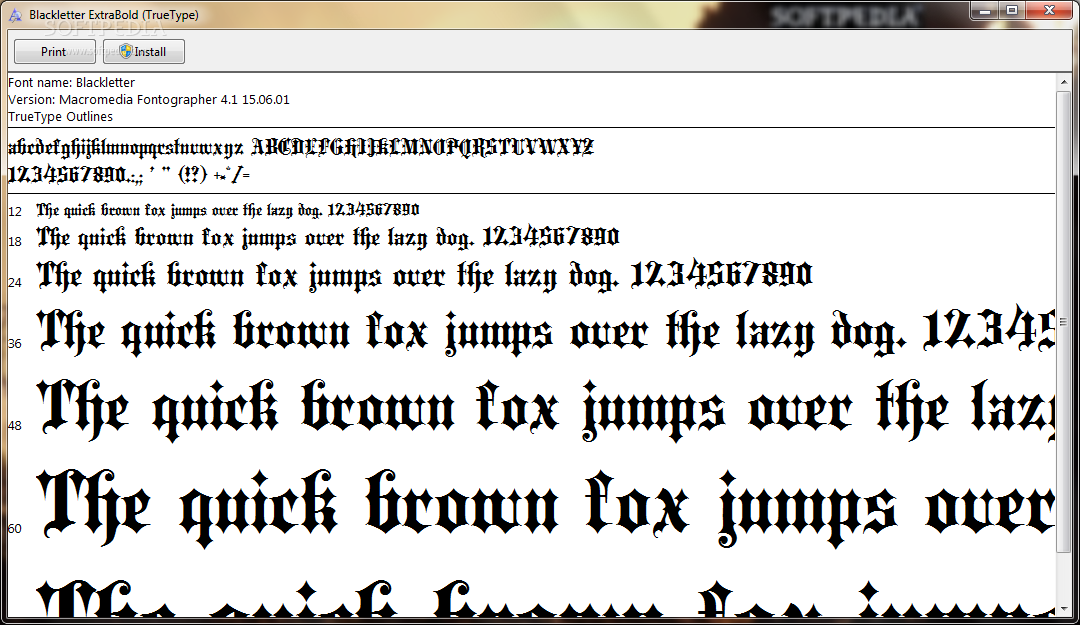Click the size label 18
The image size is (1080, 625).
(15, 241)
